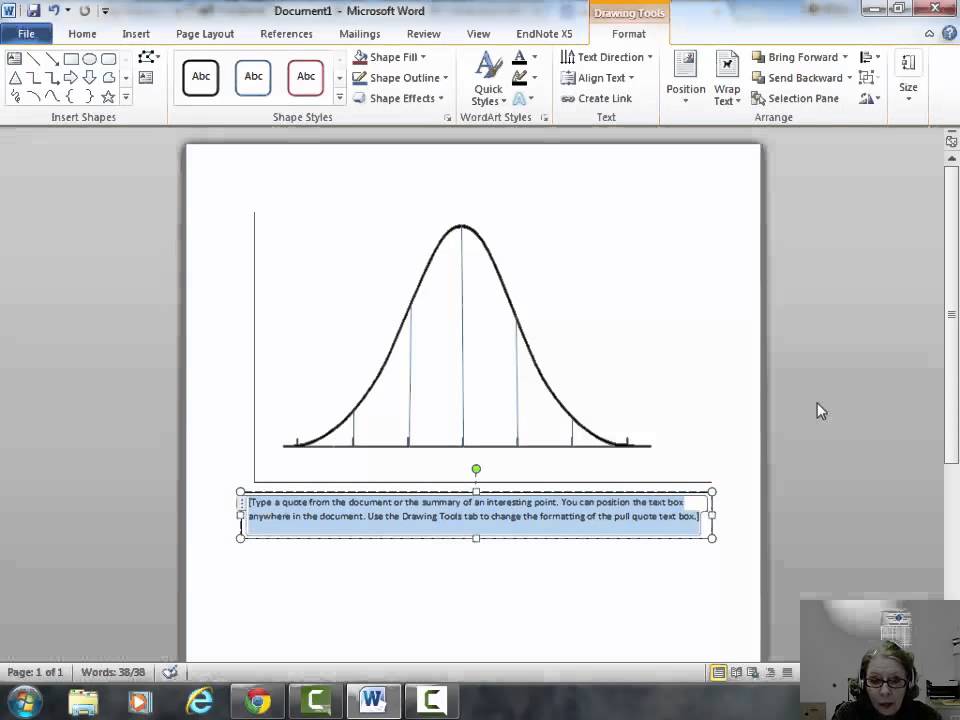Click the Create Link button
This screenshot has width=960, height=720.
[x=596, y=98]
